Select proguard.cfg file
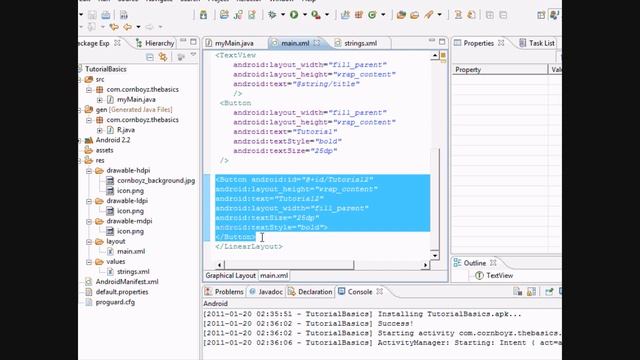640x360 pixels. pyautogui.click(x=115, y=302)
